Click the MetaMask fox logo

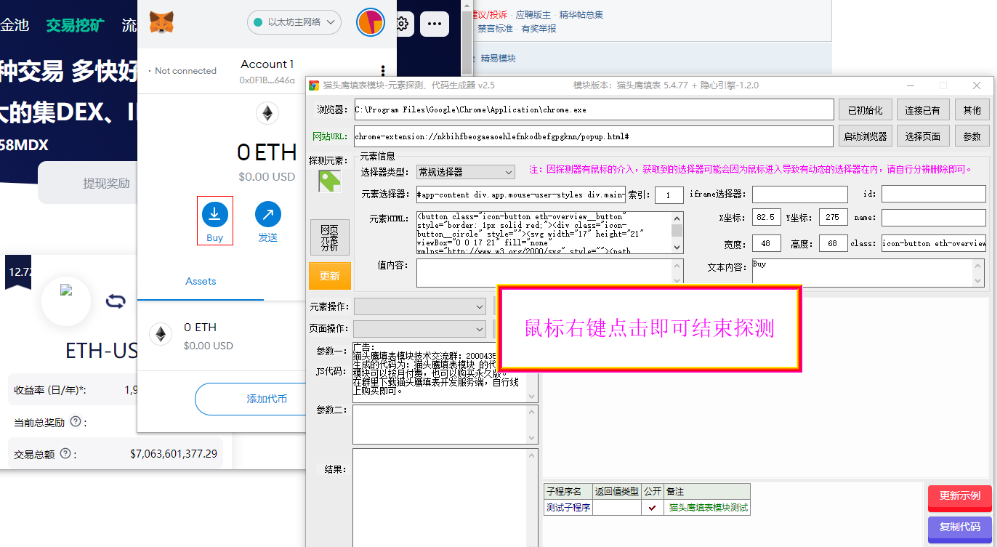tap(162, 23)
